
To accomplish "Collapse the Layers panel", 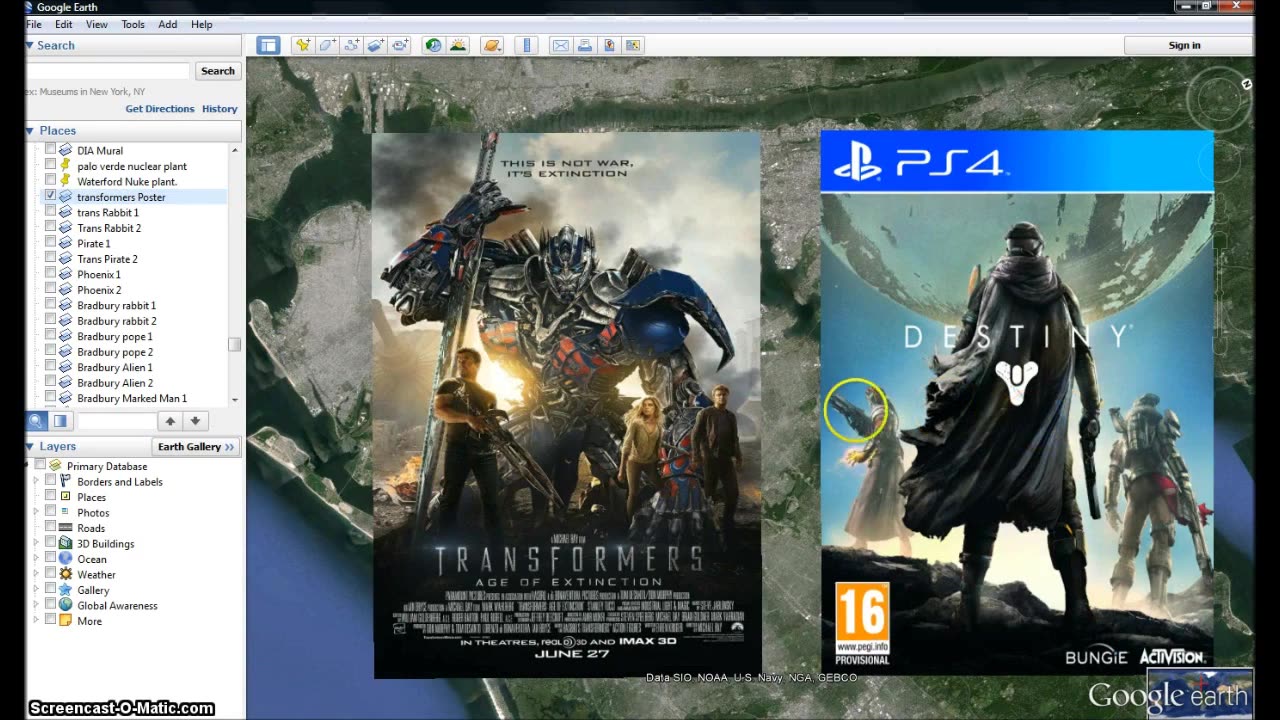I will click(31, 446).
